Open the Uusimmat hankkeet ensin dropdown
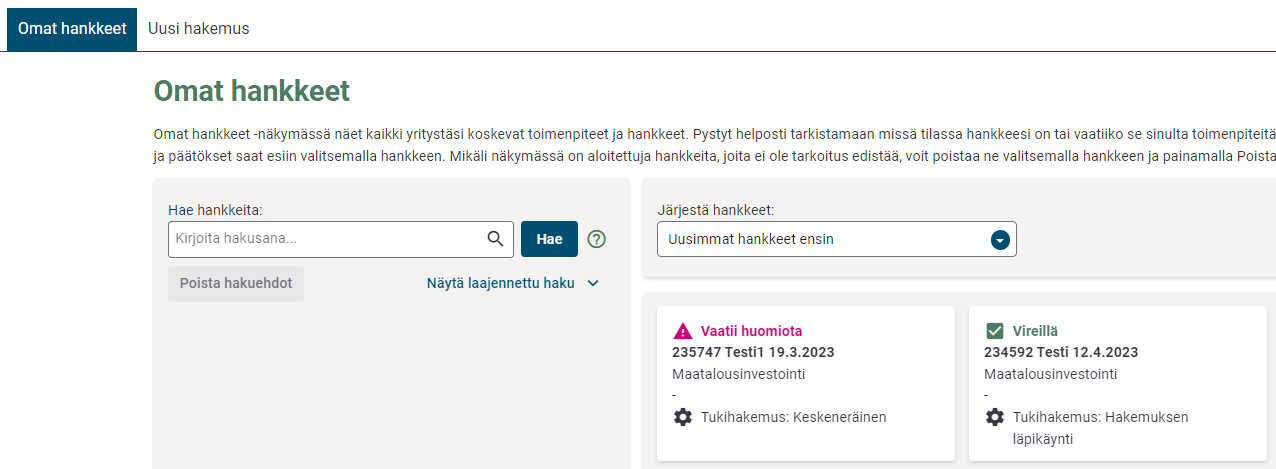Screen dimensions: 1276x469 pos(837,239)
